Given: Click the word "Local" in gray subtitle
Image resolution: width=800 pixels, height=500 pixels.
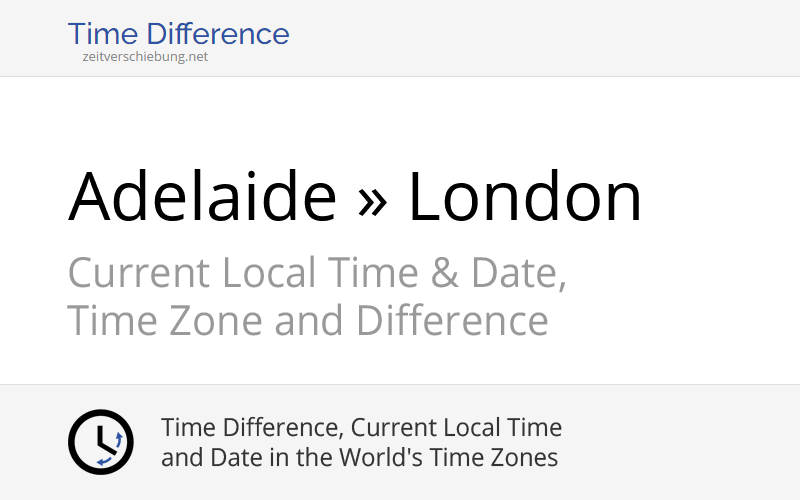Looking at the screenshot, I should pos(269,273).
